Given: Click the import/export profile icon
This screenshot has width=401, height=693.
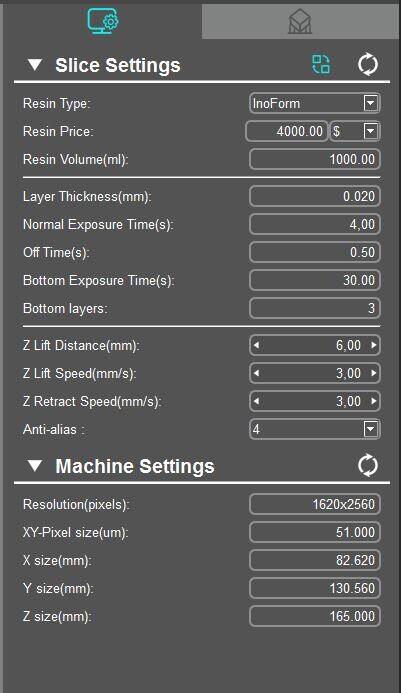Looking at the screenshot, I should [321, 65].
